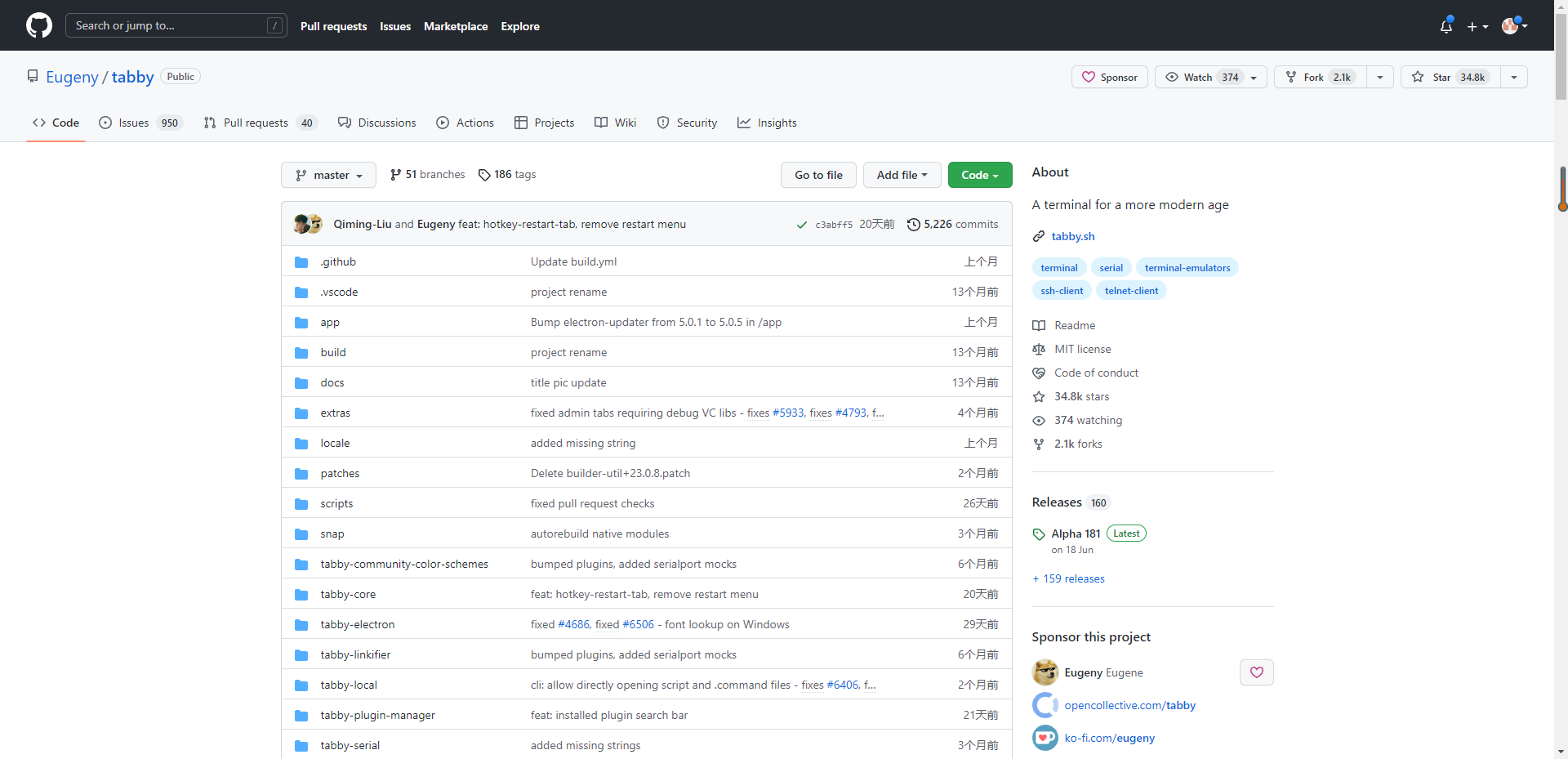
Task: Open tabby-community-color-schemes folder
Action: (x=404, y=564)
